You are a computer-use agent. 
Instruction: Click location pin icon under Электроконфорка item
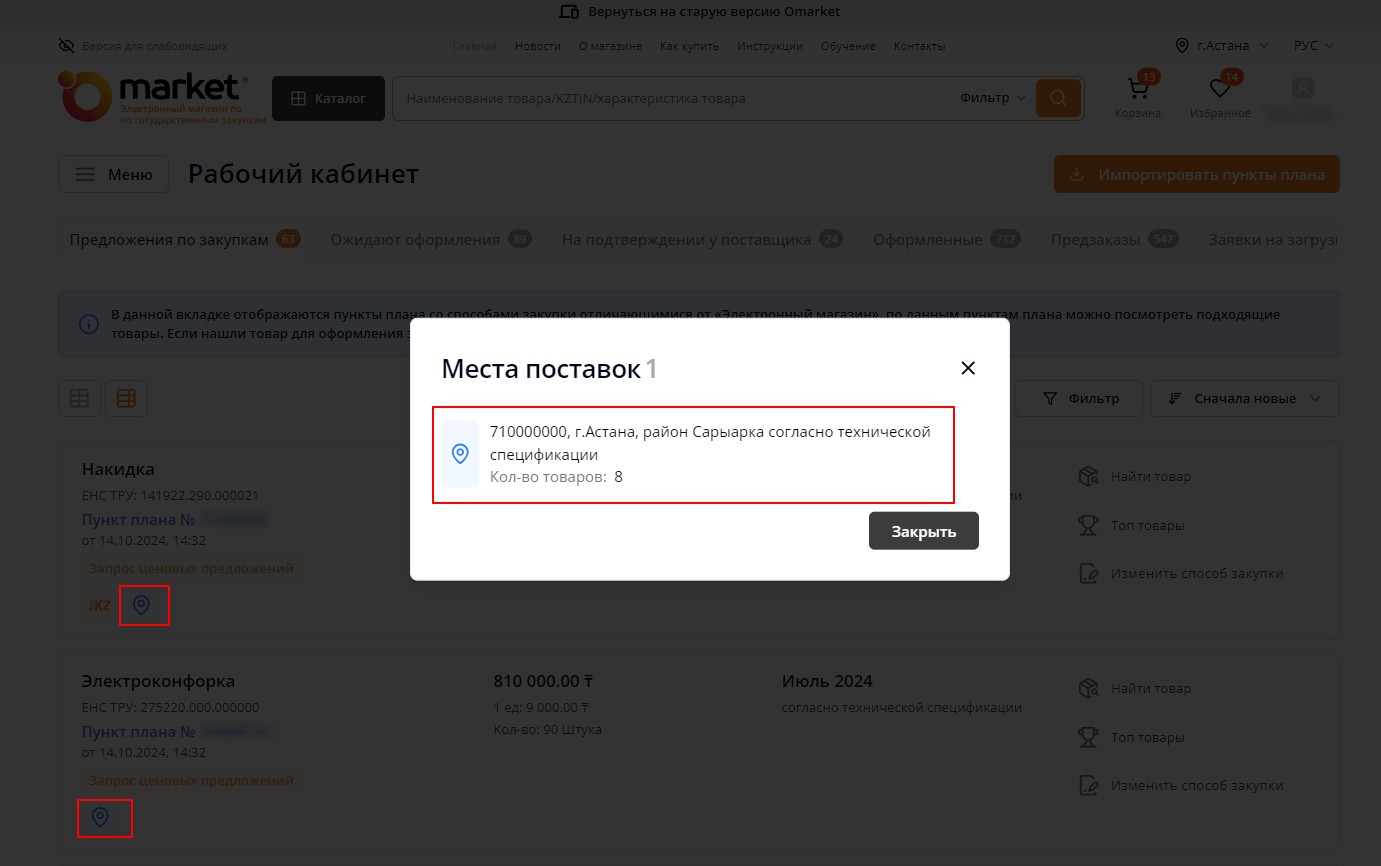tap(100, 818)
